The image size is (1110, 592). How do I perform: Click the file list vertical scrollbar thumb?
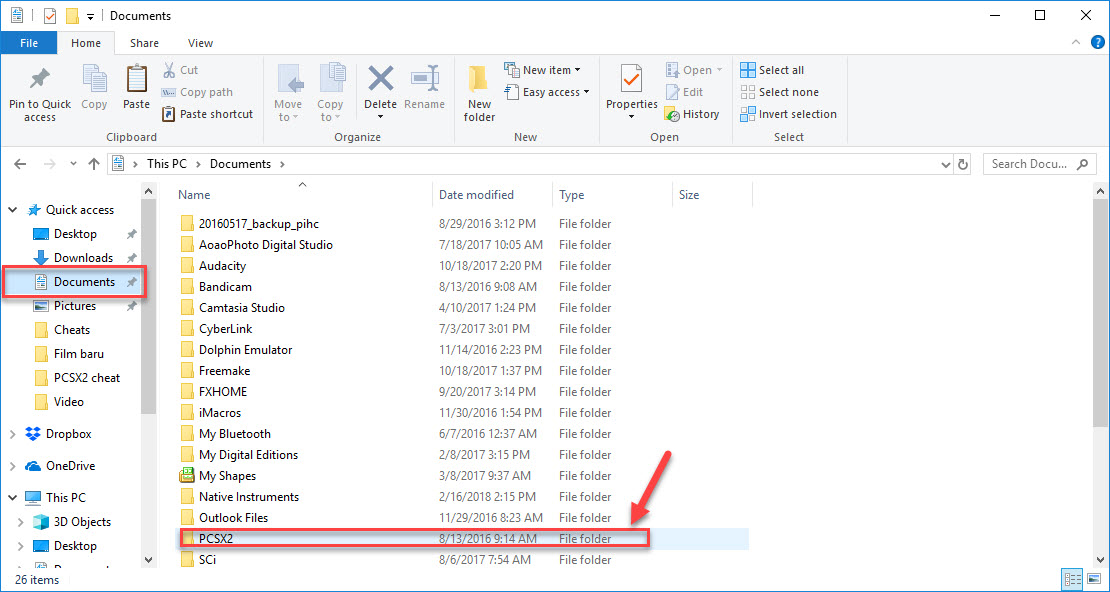pos(1102,315)
